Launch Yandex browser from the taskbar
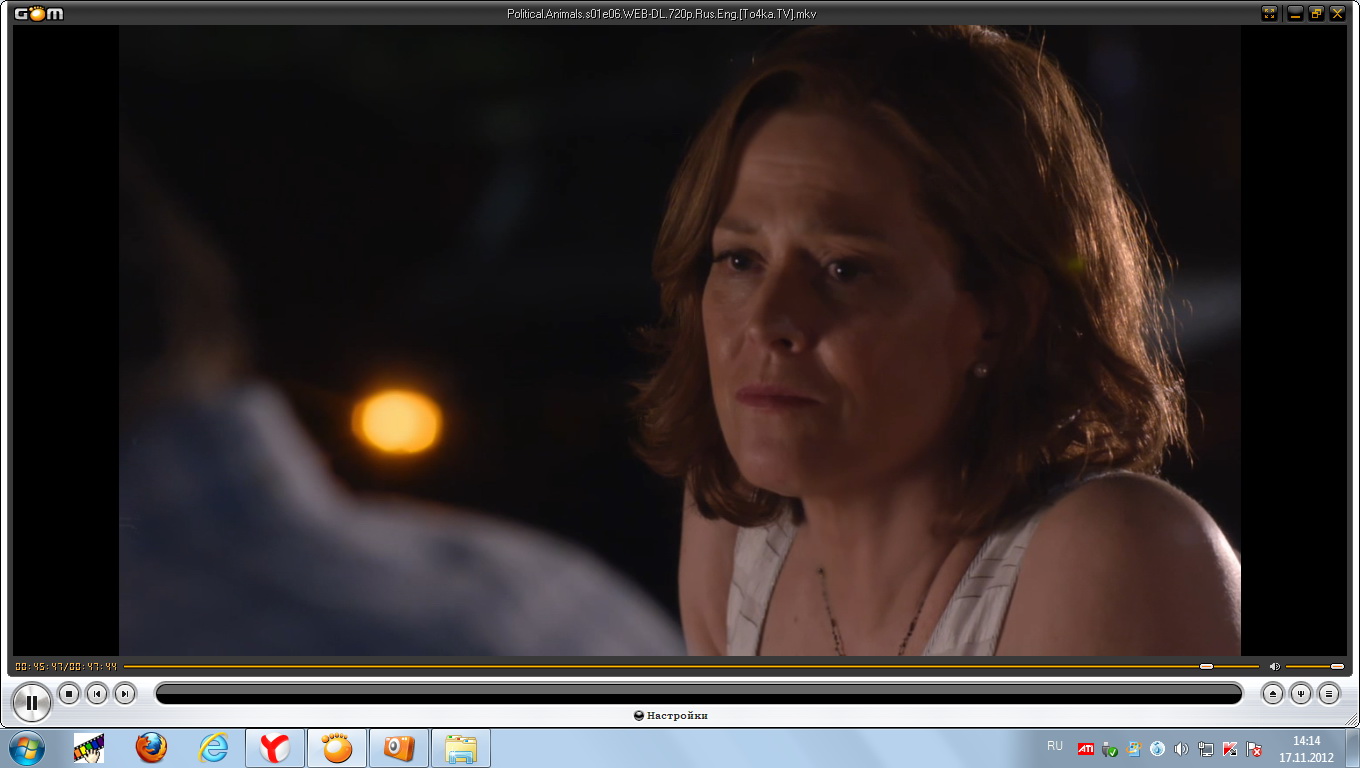 275,748
